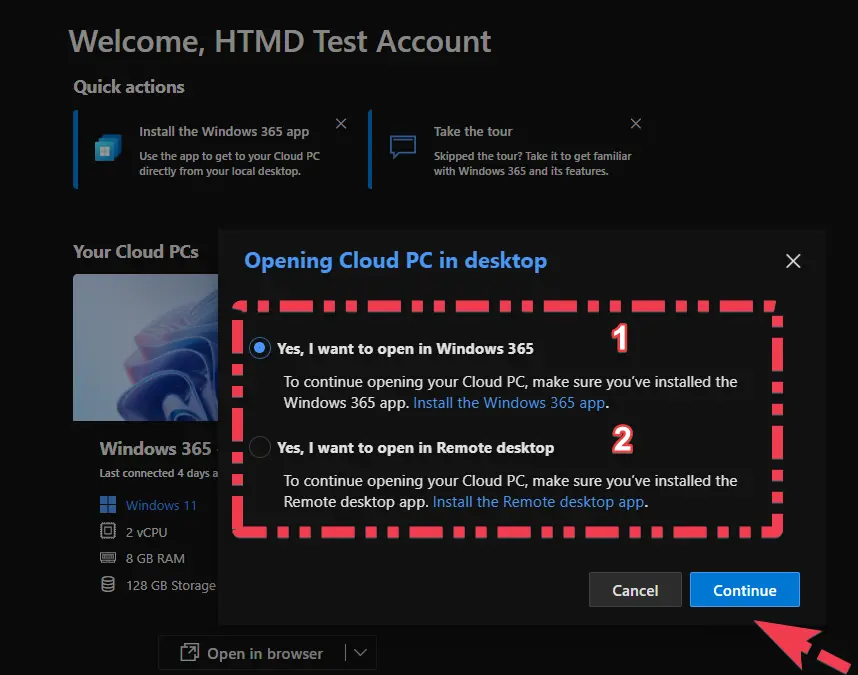858x675 pixels.
Task: Dismiss the Take the tour card
Action: 635,124
